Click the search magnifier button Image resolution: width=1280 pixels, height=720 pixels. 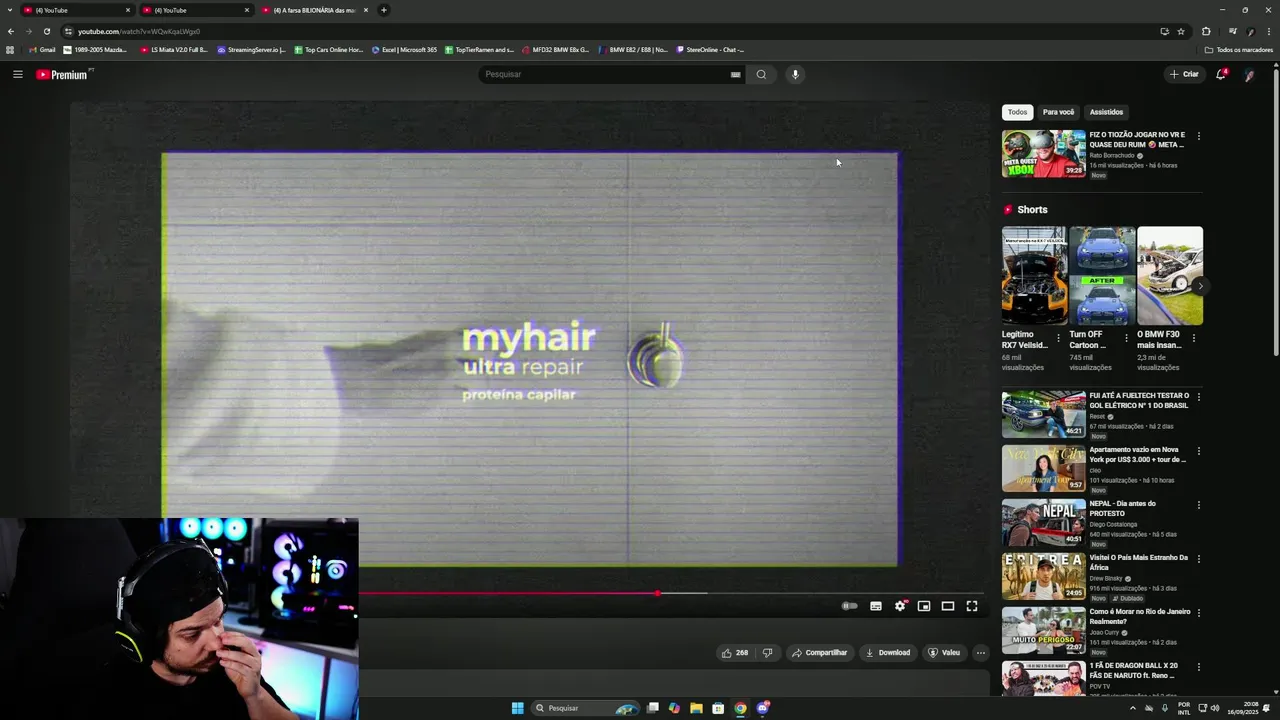coord(761,74)
